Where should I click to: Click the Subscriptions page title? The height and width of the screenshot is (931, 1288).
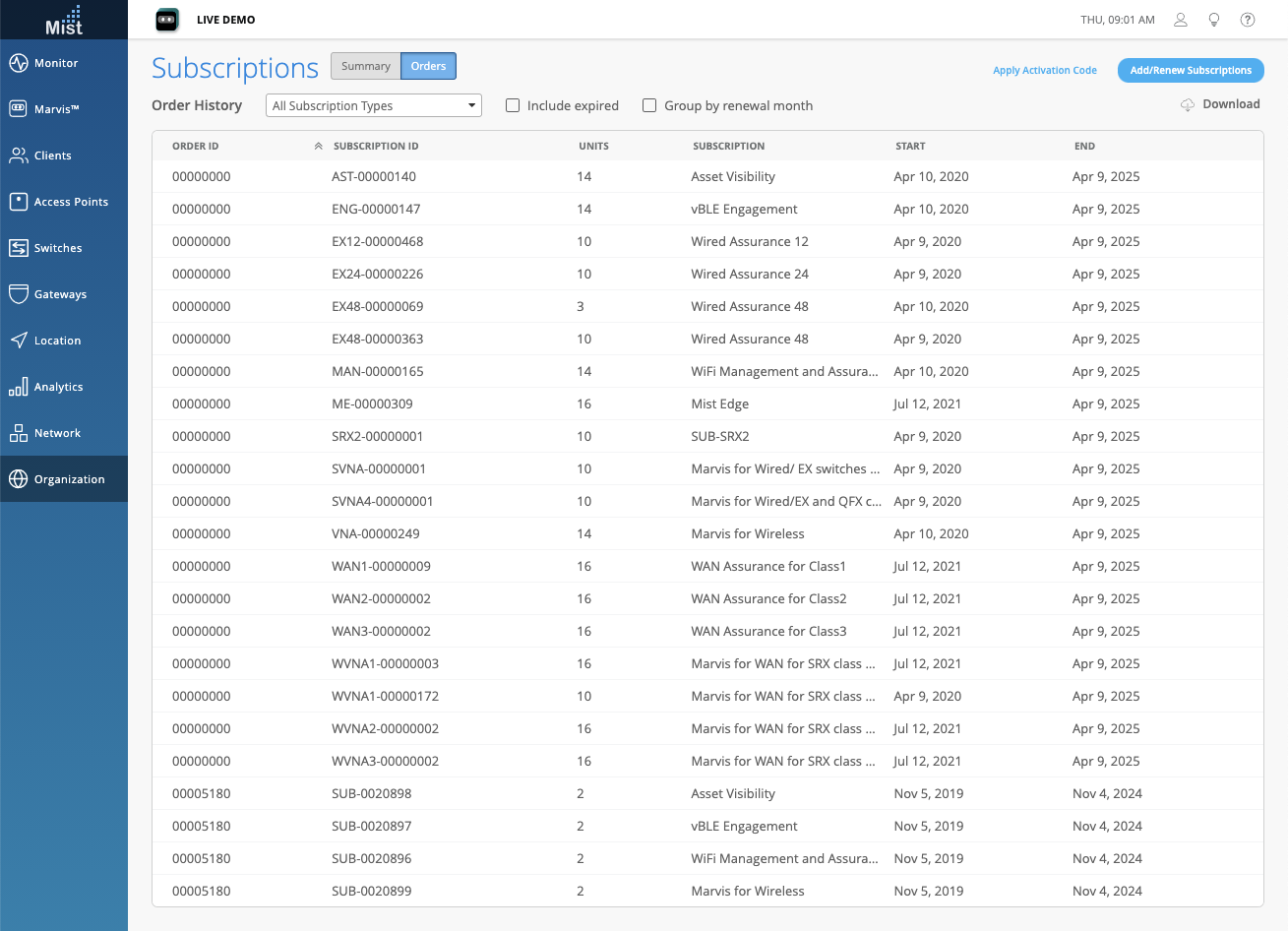point(235,68)
